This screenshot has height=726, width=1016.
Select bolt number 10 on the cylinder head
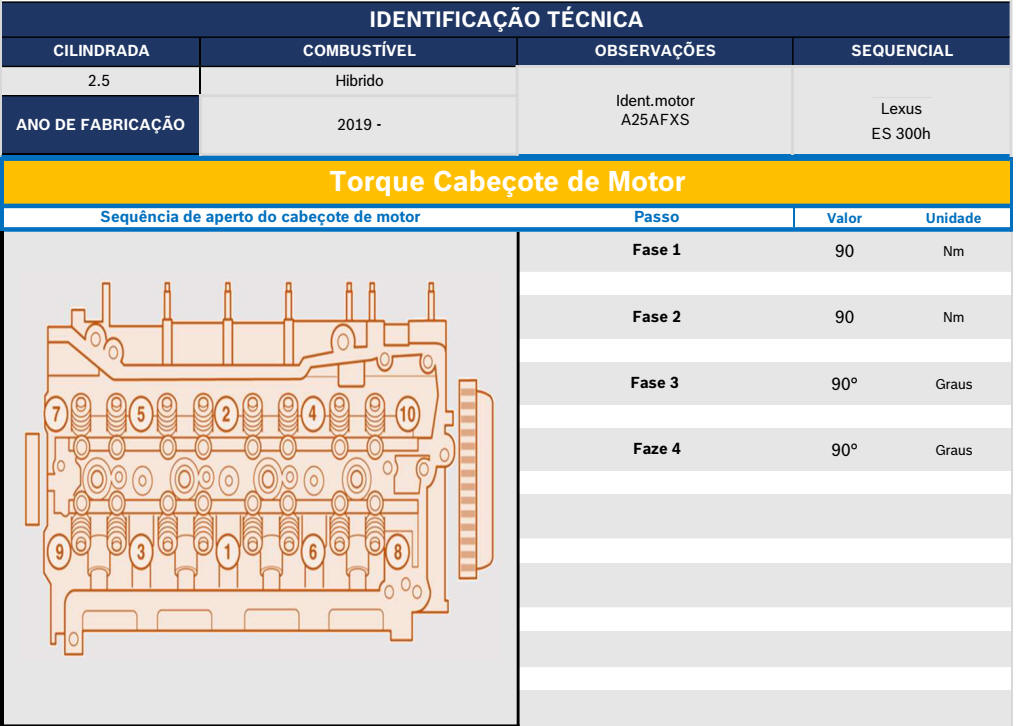click(407, 413)
